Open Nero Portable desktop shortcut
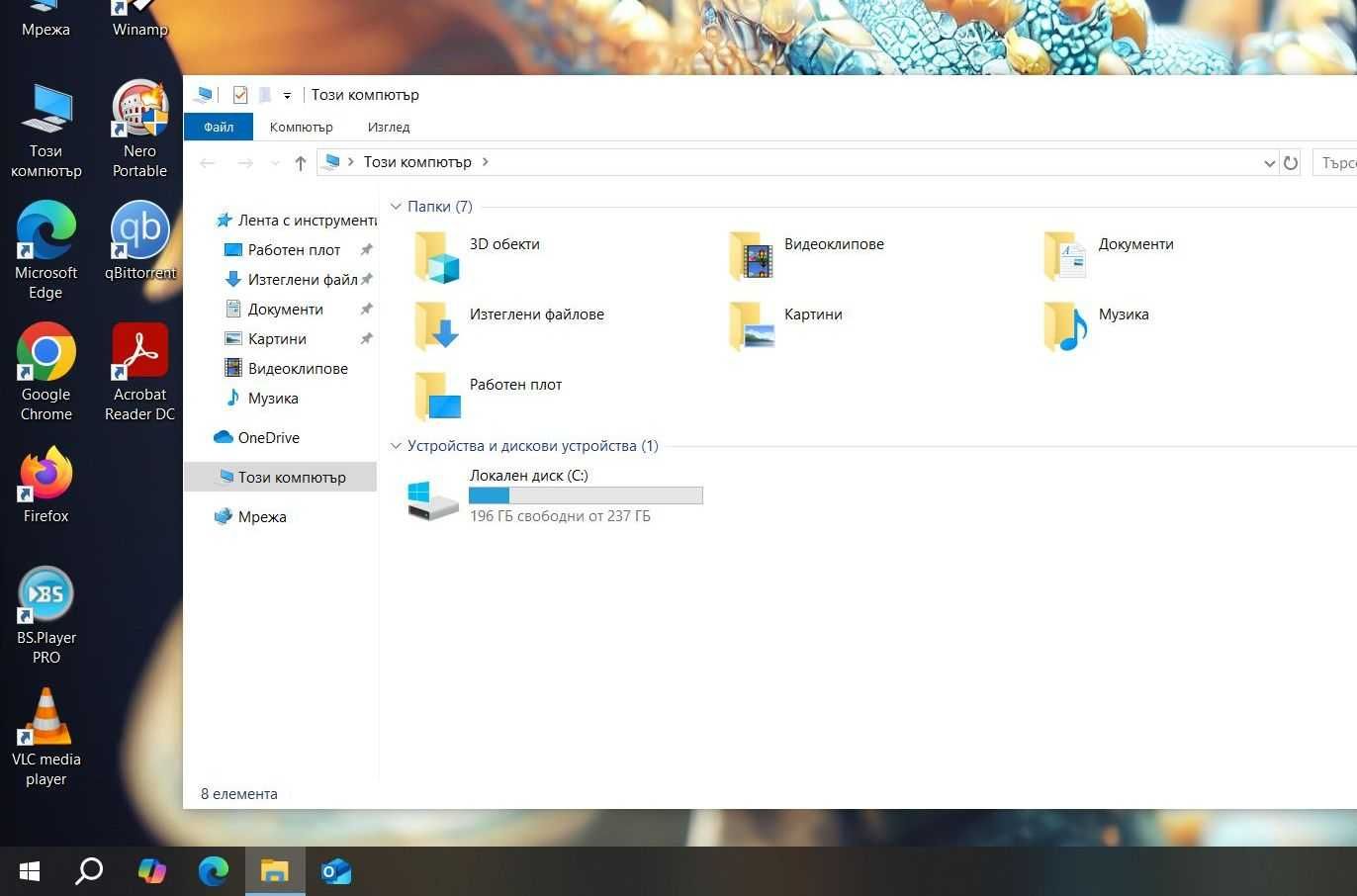 pyautogui.click(x=140, y=130)
